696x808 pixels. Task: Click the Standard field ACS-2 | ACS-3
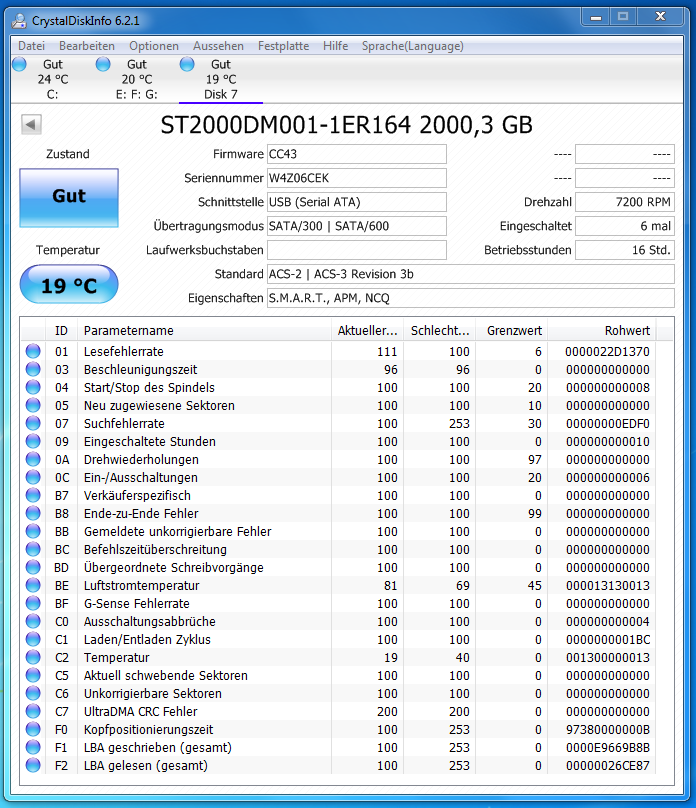[470, 274]
